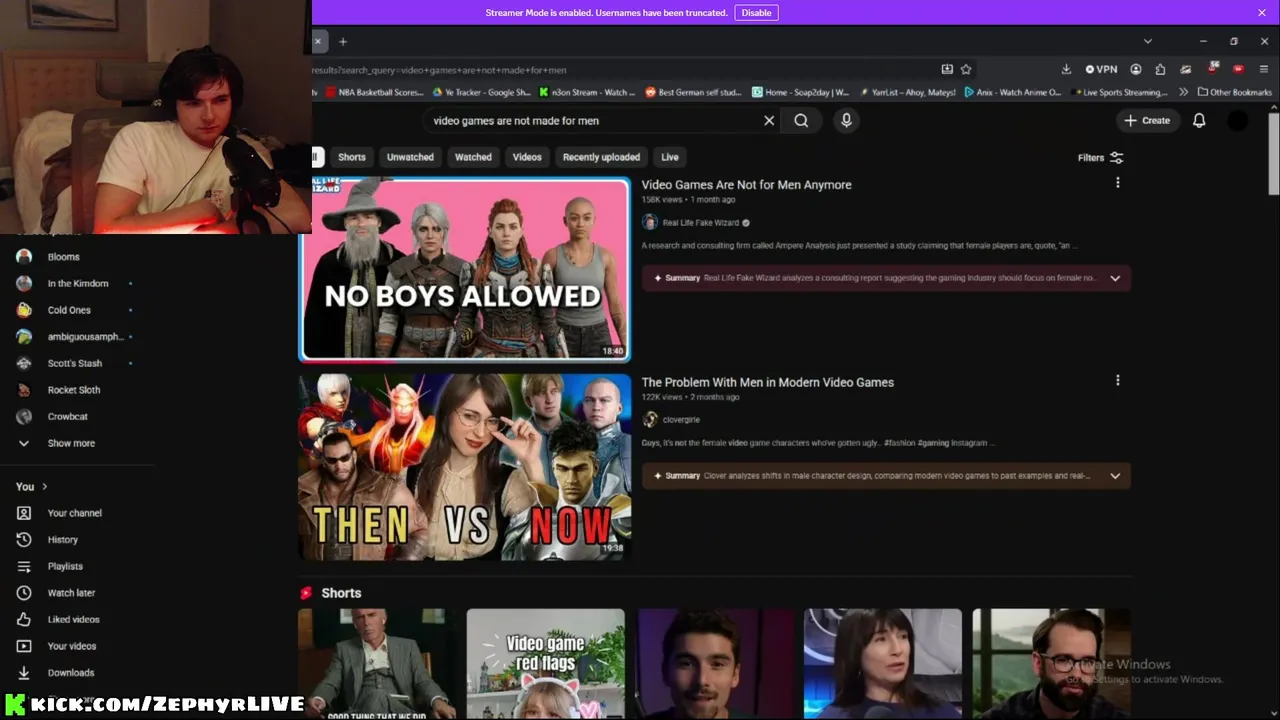Open the Anix Watch Anime bookmark

click(1012, 92)
